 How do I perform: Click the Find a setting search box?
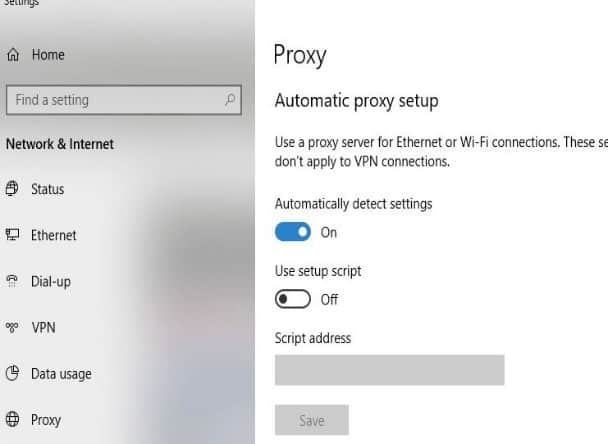coord(124,100)
